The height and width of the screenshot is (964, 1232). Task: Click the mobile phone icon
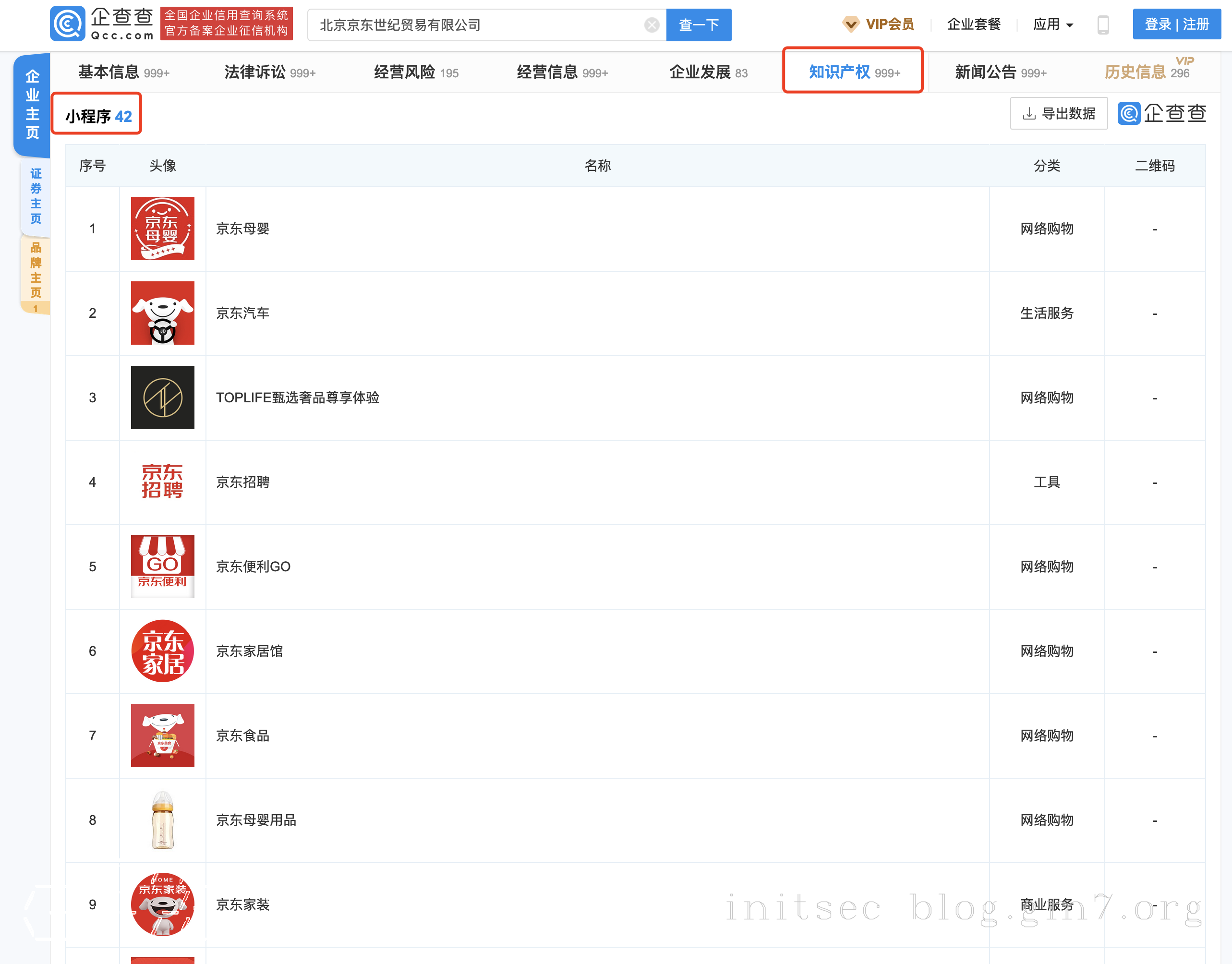1103,25
